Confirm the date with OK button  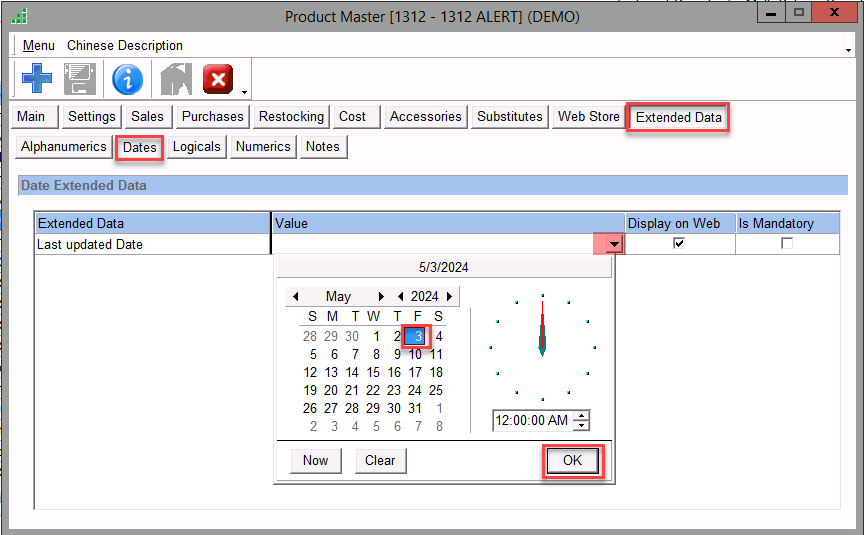[572, 460]
